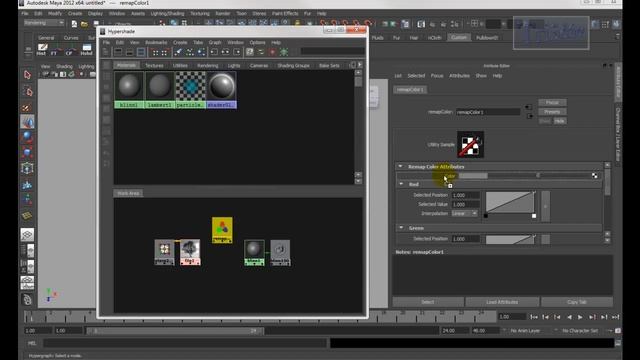This screenshot has width=640, height=360.
Task: Click the input connection icon beside remapColor name
Action: click(529, 107)
